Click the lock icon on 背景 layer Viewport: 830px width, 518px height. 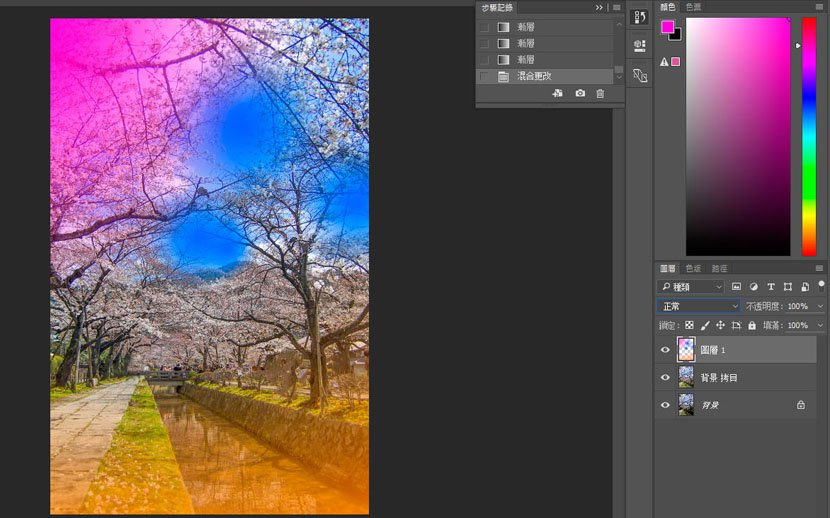801,405
